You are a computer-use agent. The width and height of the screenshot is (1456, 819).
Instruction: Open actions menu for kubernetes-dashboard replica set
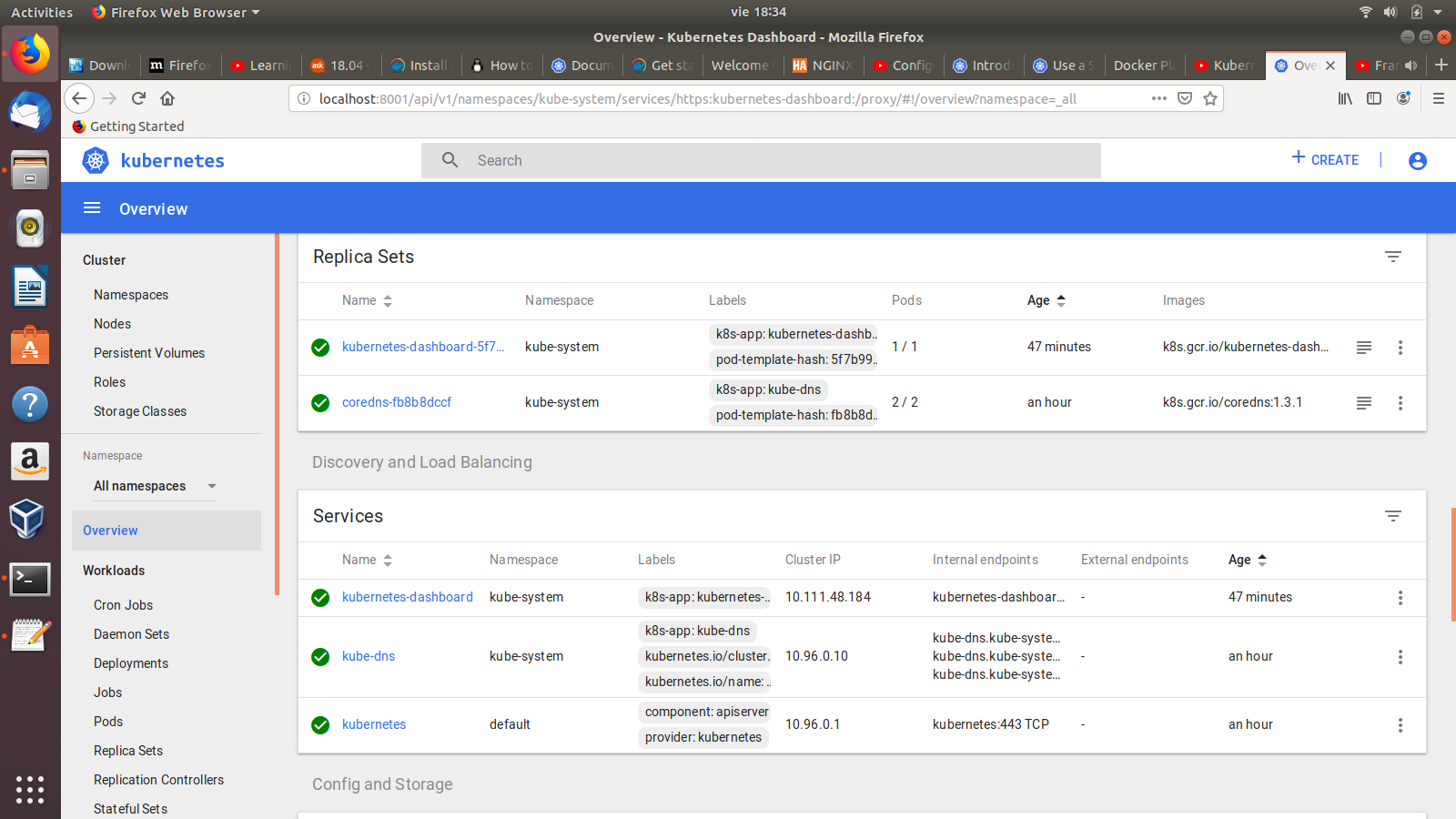[x=1400, y=348]
